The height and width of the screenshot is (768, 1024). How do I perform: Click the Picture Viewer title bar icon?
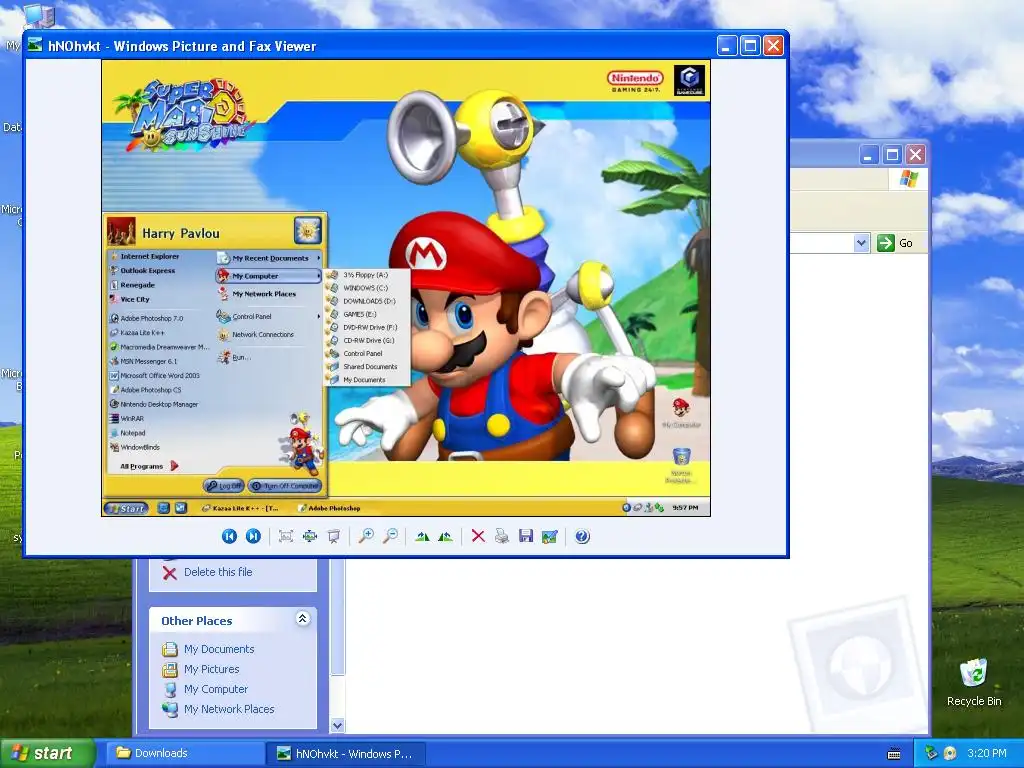pos(35,45)
